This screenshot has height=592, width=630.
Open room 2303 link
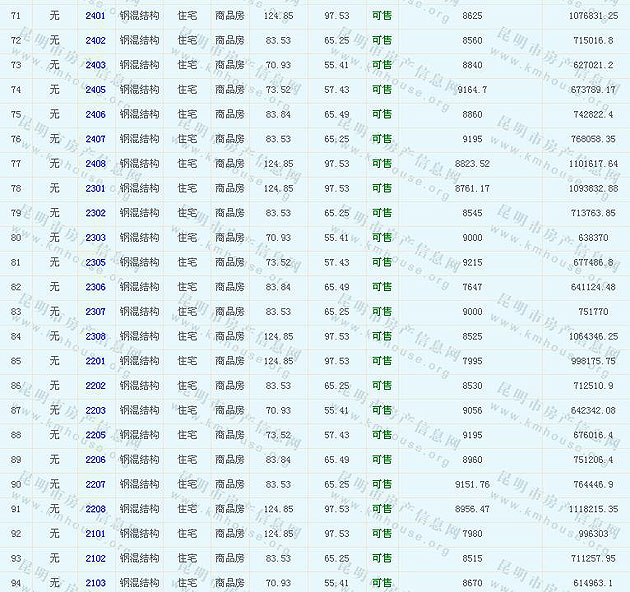(96, 238)
